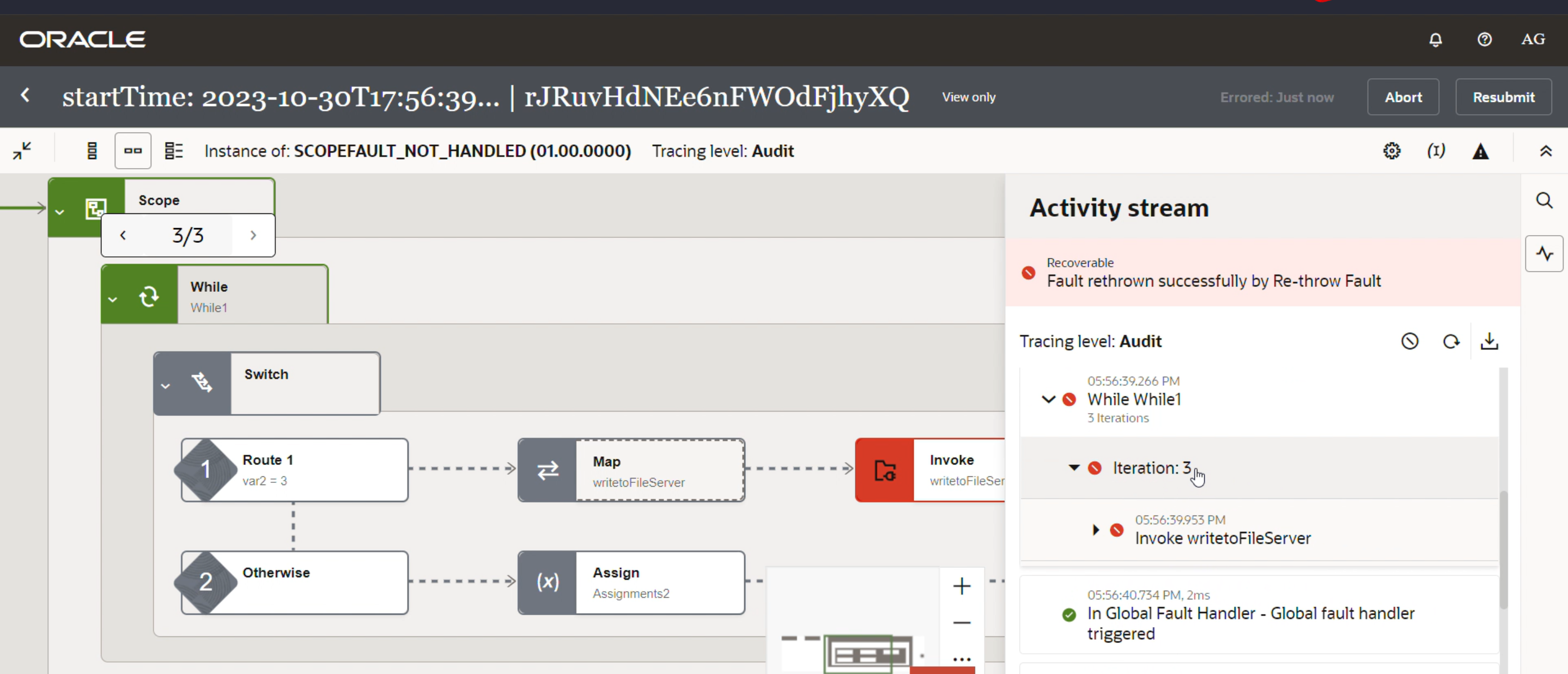
Task: Refresh the activity stream
Action: click(1451, 341)
